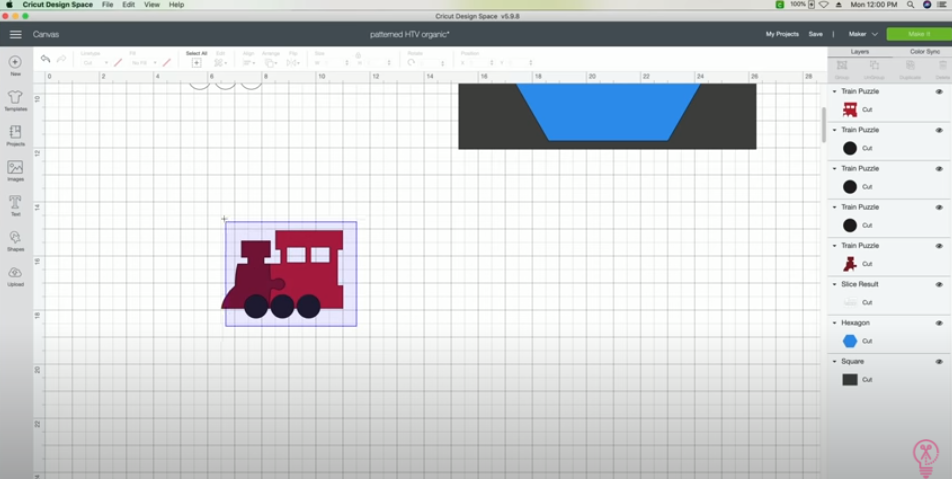Hide the Hexagon layer via eye icon
This screenshot has width=952, height=479.
coord(939,323)
